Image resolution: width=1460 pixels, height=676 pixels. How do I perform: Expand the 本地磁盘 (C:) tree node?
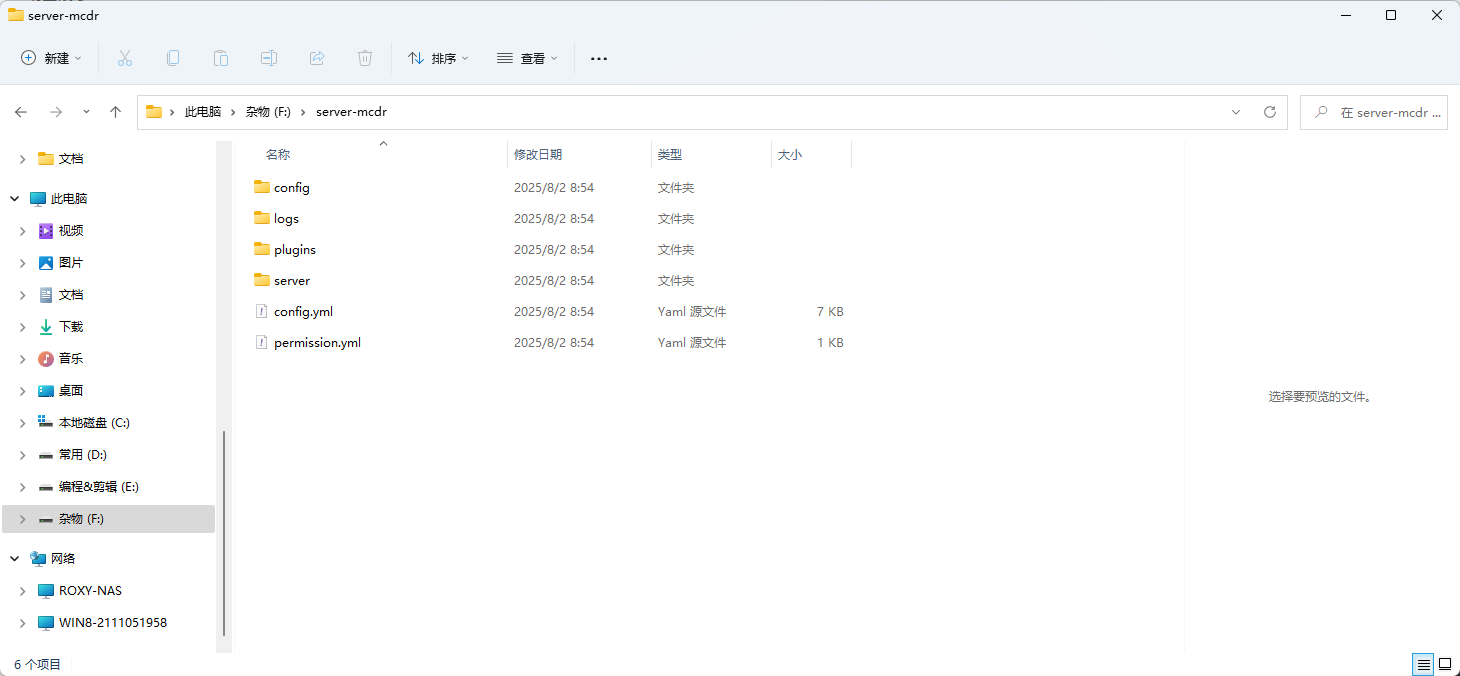pos(23,423)
